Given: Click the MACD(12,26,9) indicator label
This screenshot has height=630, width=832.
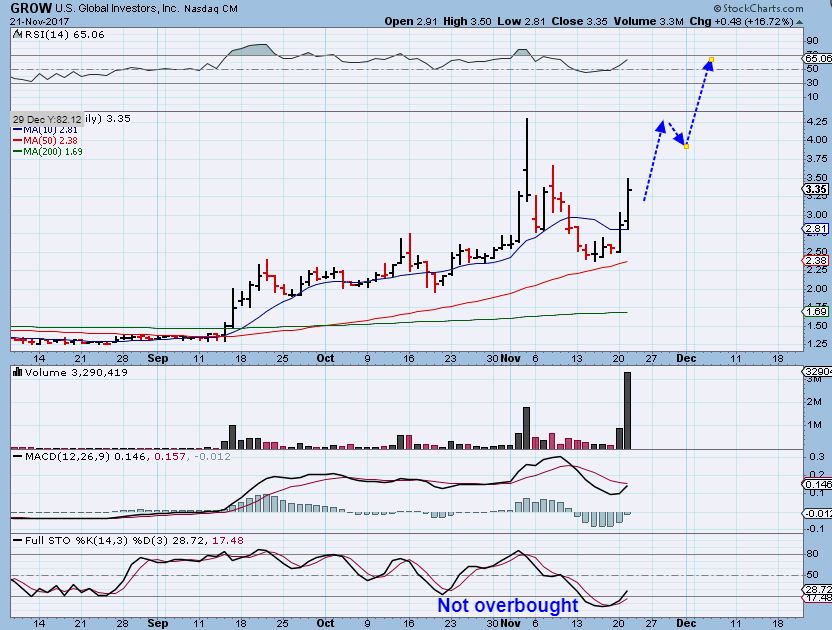Looking at the screenshot, I should [x=67, y=456].
